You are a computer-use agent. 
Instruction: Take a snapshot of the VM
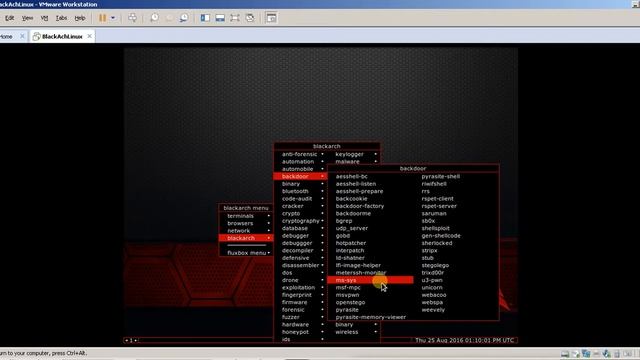155,18
